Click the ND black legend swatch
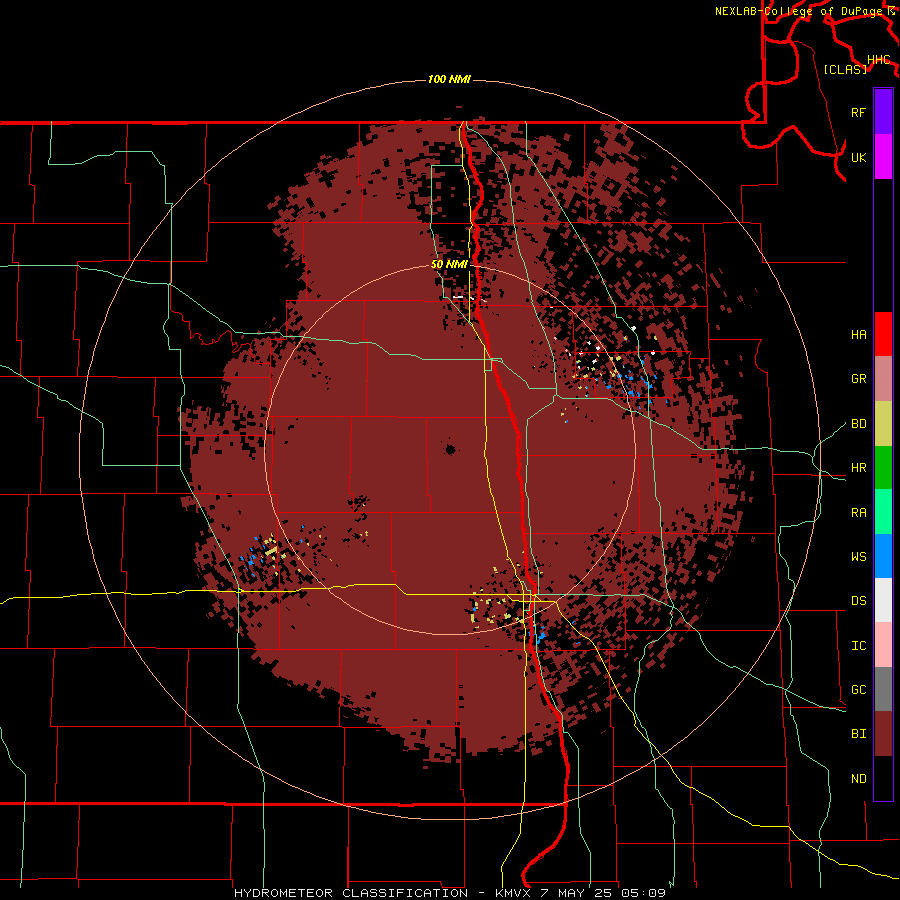The image size is (900, 900). coord(883,778)
